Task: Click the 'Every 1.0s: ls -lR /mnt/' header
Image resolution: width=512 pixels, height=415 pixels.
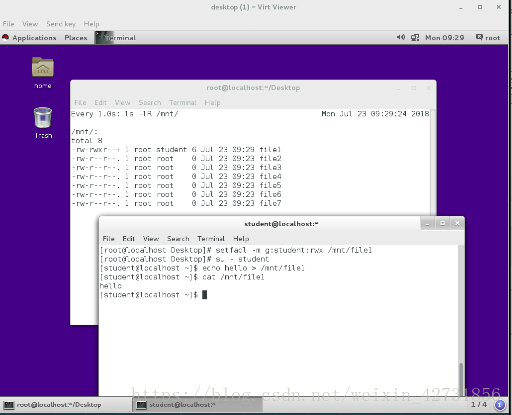Action: tap(125, 114)
